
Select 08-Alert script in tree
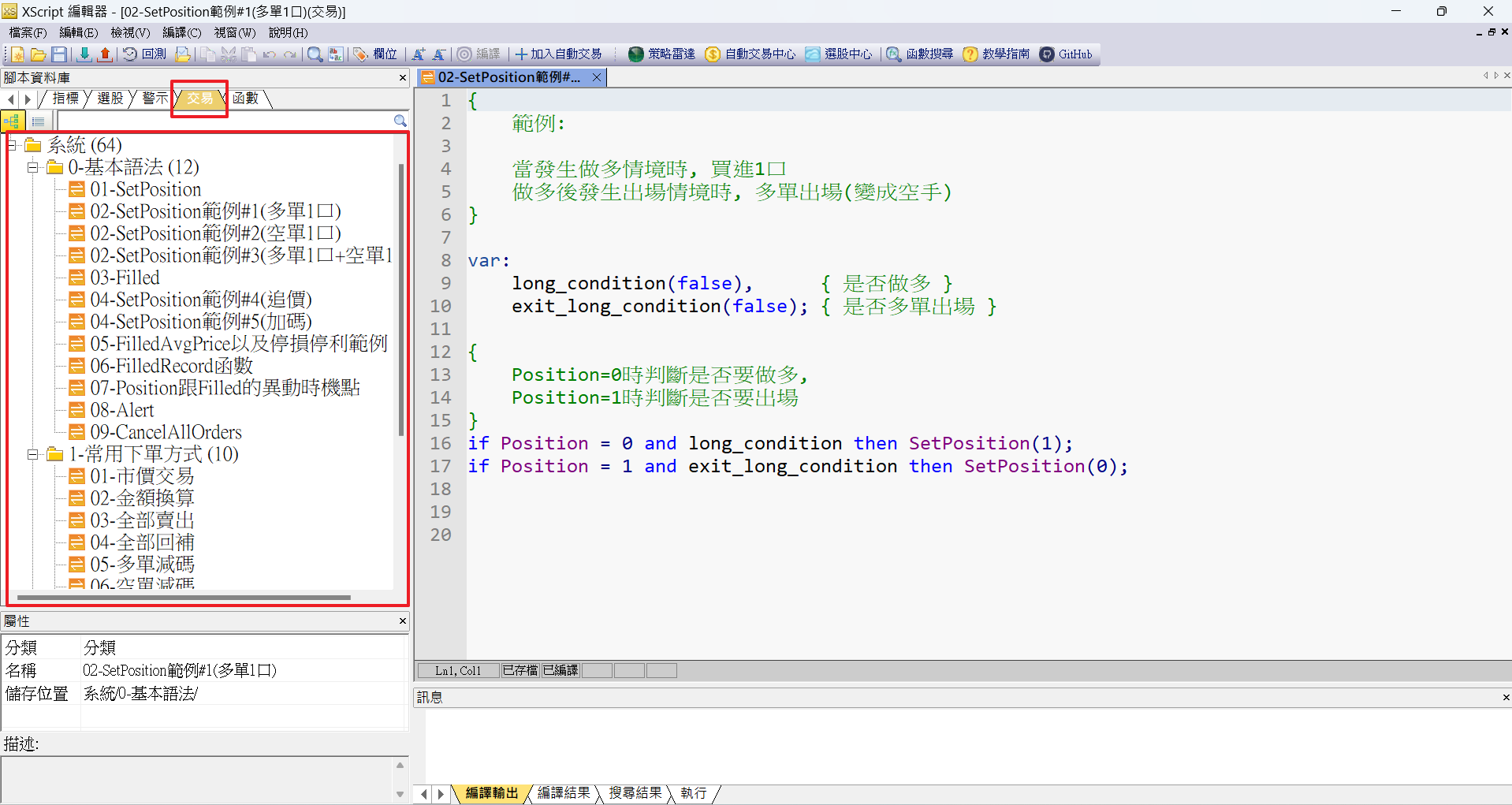pos(122,410)
